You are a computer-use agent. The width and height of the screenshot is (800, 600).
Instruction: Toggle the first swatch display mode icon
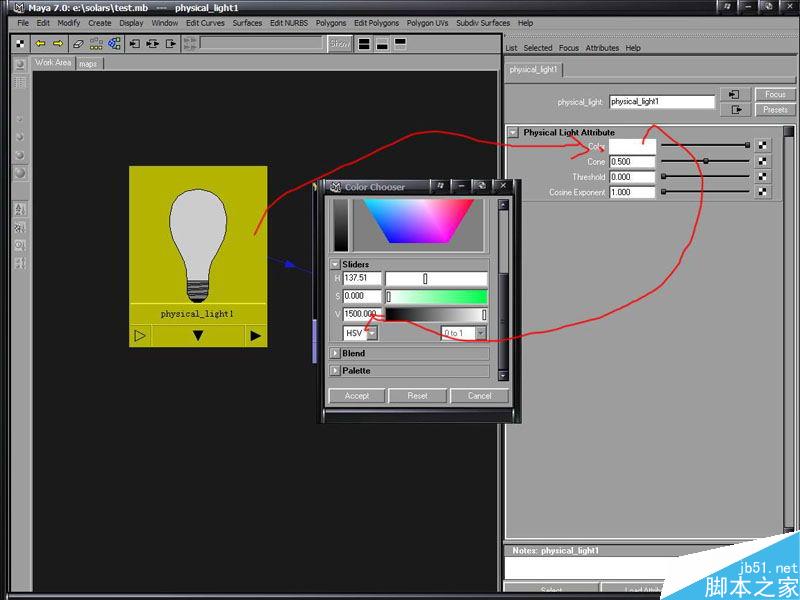click(x=364, y=43)
